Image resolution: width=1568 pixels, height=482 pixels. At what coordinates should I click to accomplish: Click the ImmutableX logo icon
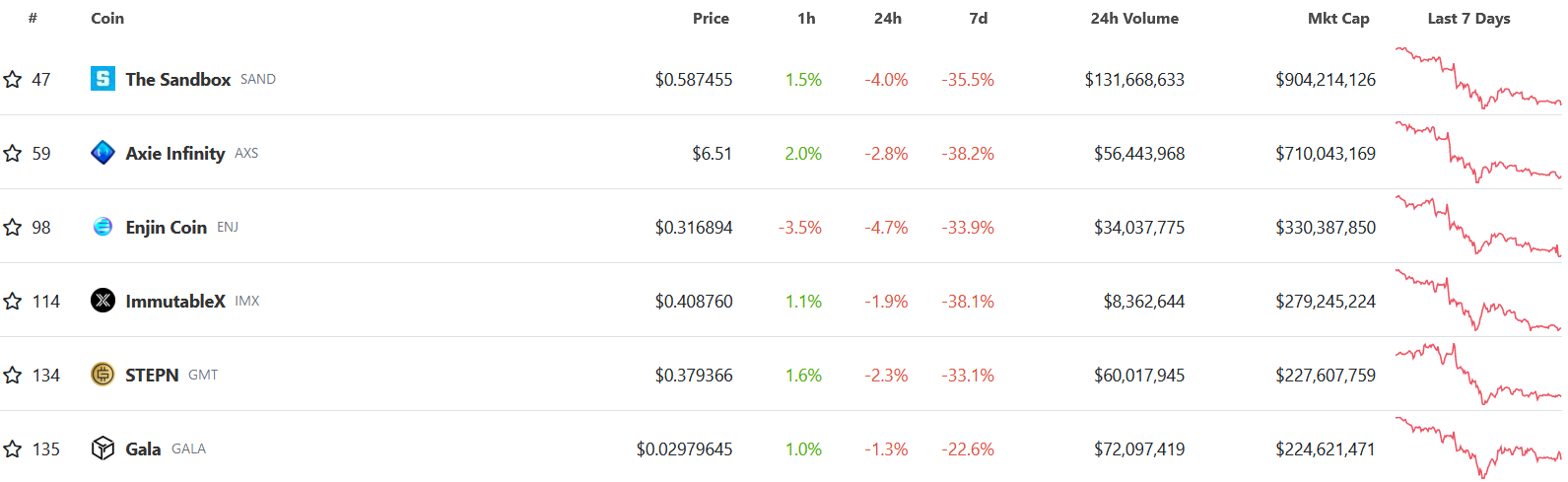pyautogui.click(x=102, y=301)
